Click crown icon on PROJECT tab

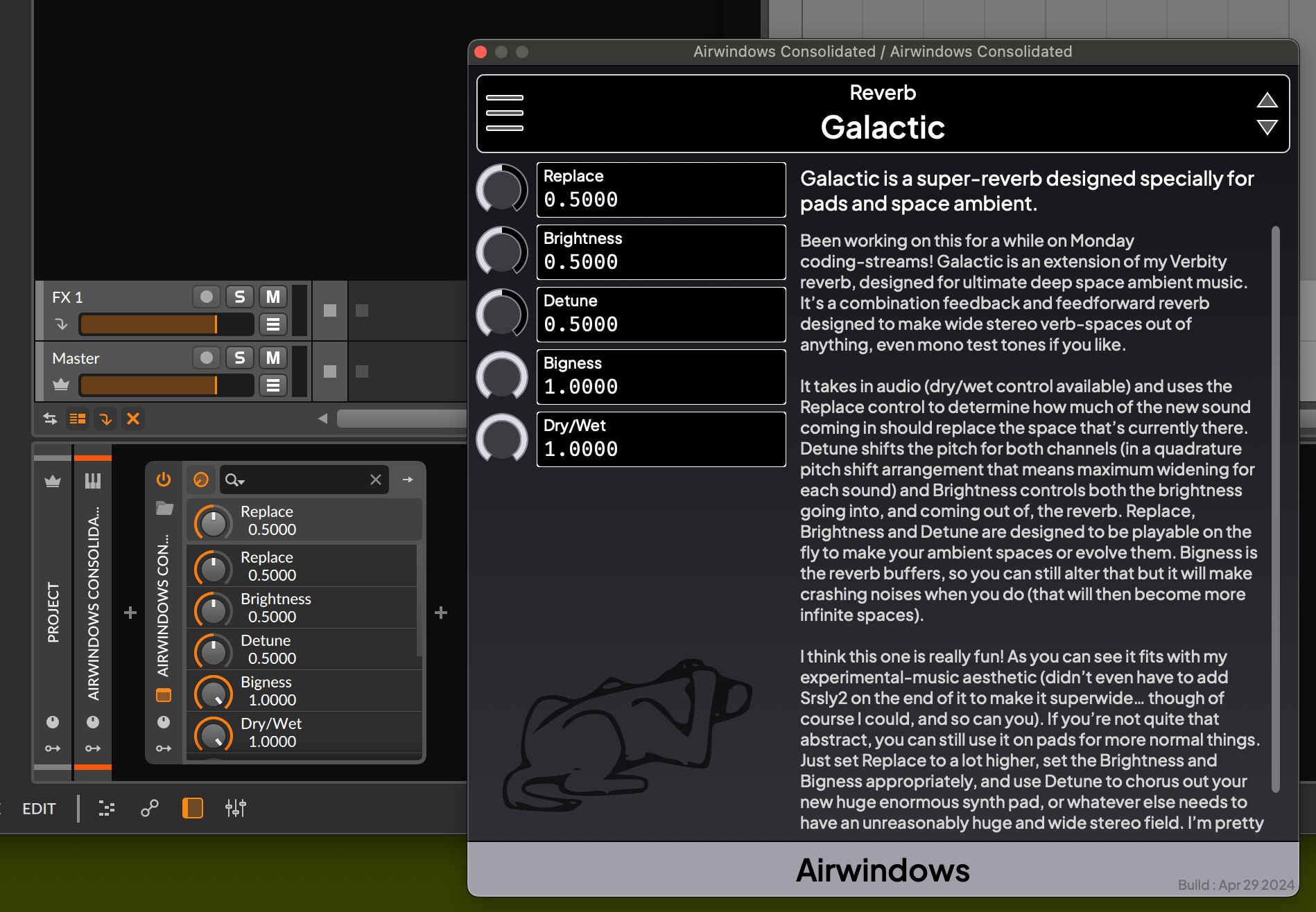click(53, 481)
